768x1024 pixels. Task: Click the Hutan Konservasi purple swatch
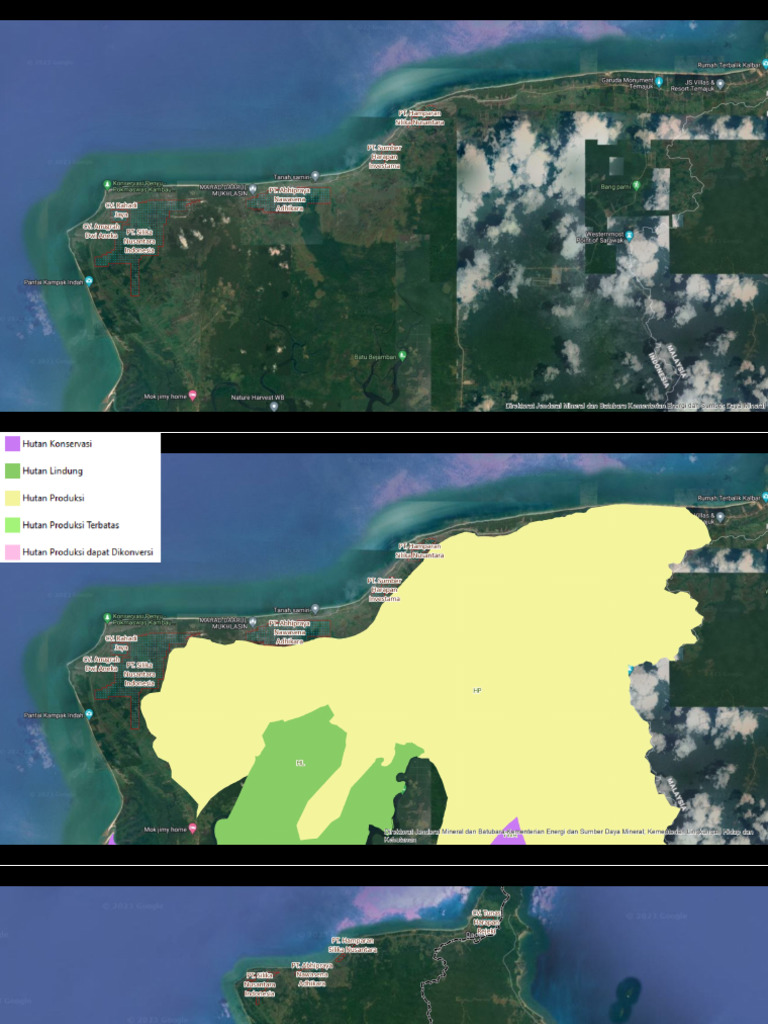pyautogui.click(x=12, y=444)
